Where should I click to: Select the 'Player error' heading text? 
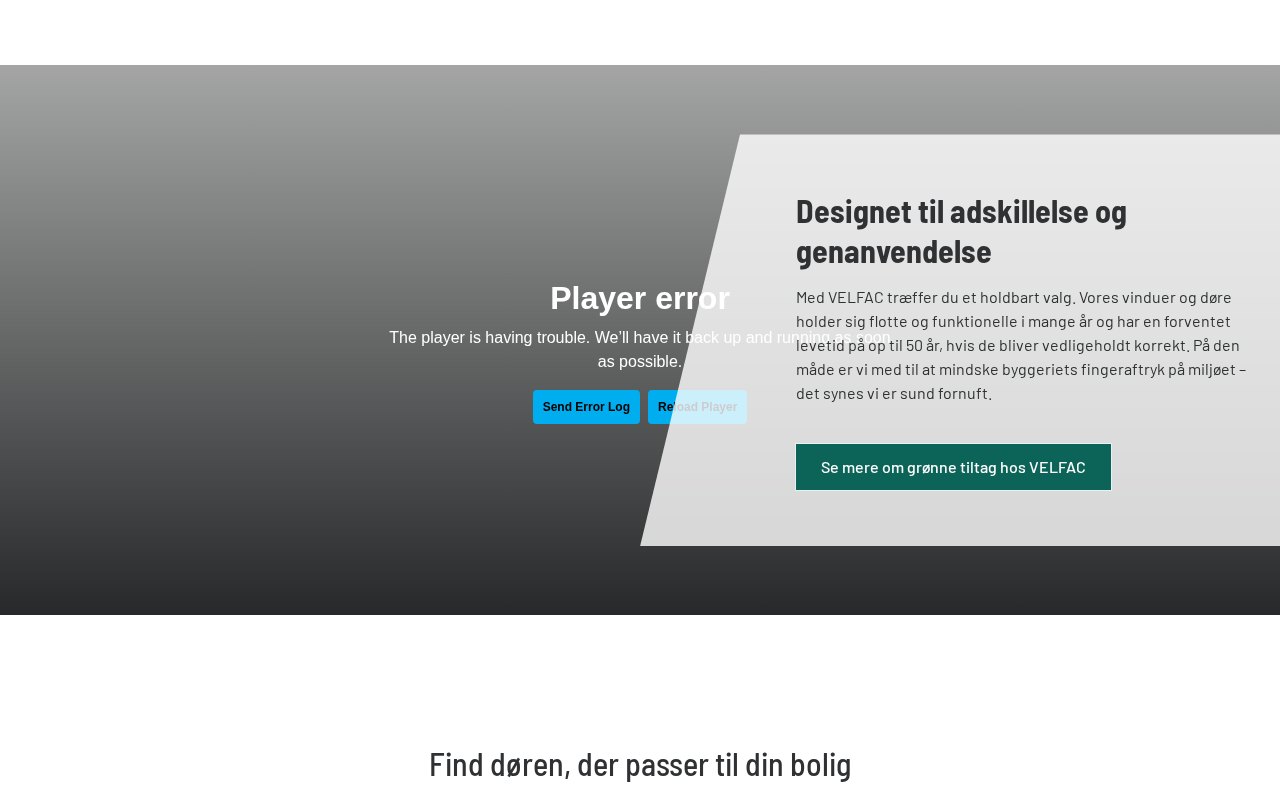pyautogui.click(x=640, y=298)
